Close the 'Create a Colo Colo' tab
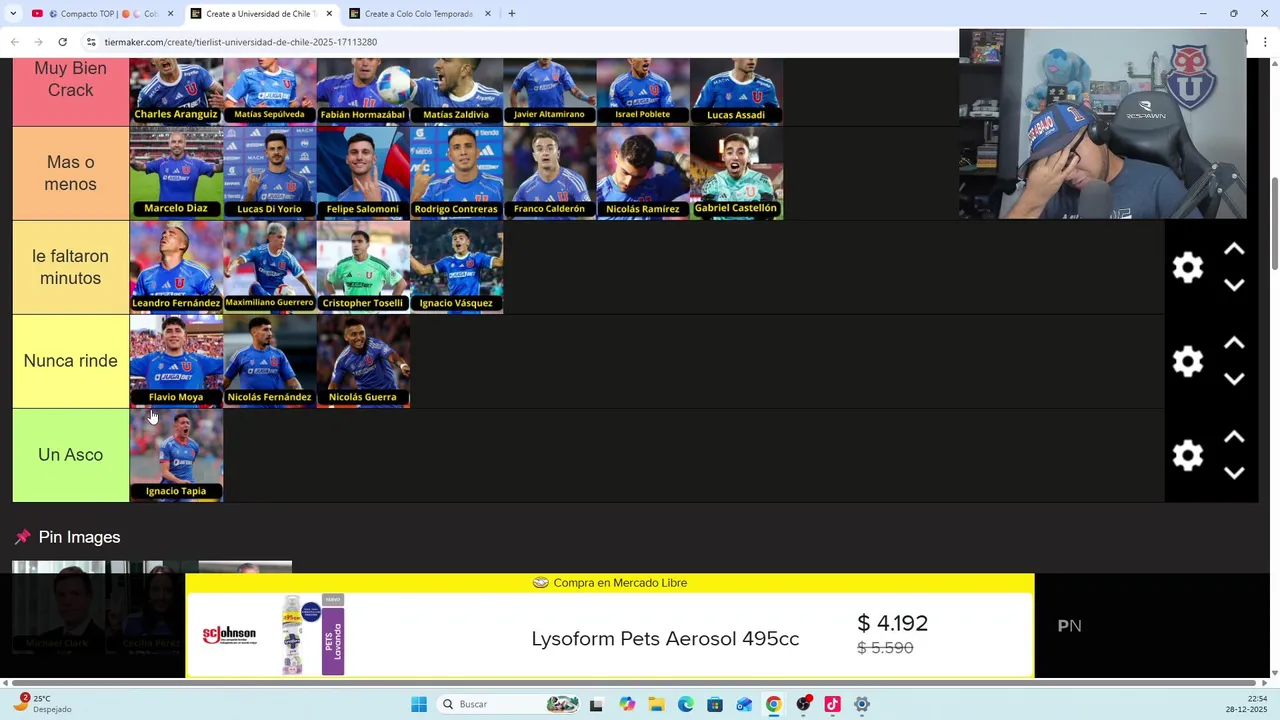1280x720 pixels. [488, 14]
